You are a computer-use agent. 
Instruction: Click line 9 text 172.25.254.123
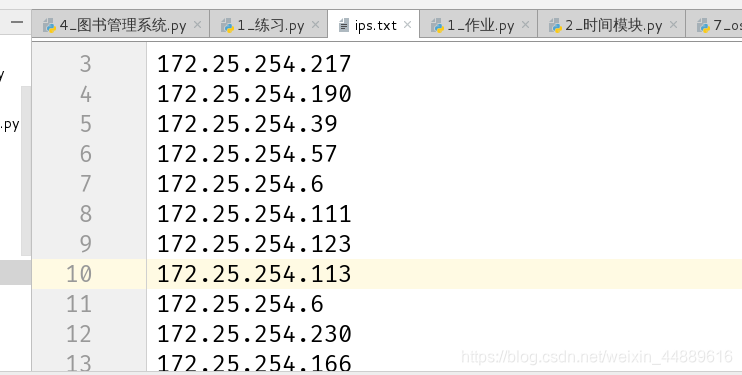coord(254,244)
